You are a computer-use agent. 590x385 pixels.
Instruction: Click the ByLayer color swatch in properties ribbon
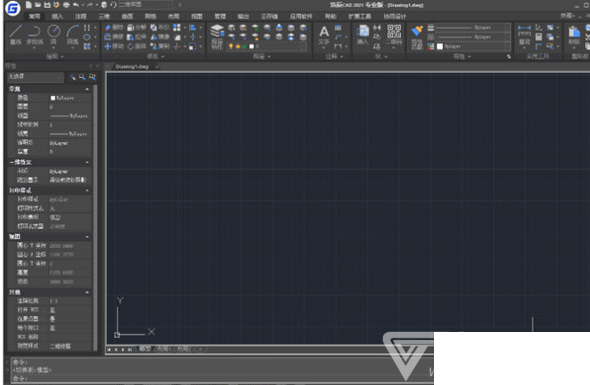click(x=439, y=46)
